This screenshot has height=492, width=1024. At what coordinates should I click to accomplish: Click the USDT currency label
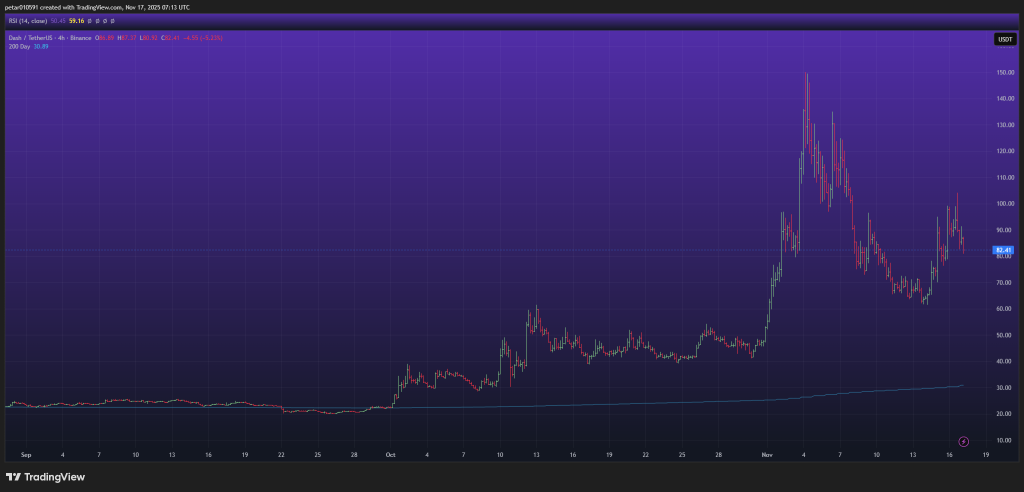(x=1004, y=39)
